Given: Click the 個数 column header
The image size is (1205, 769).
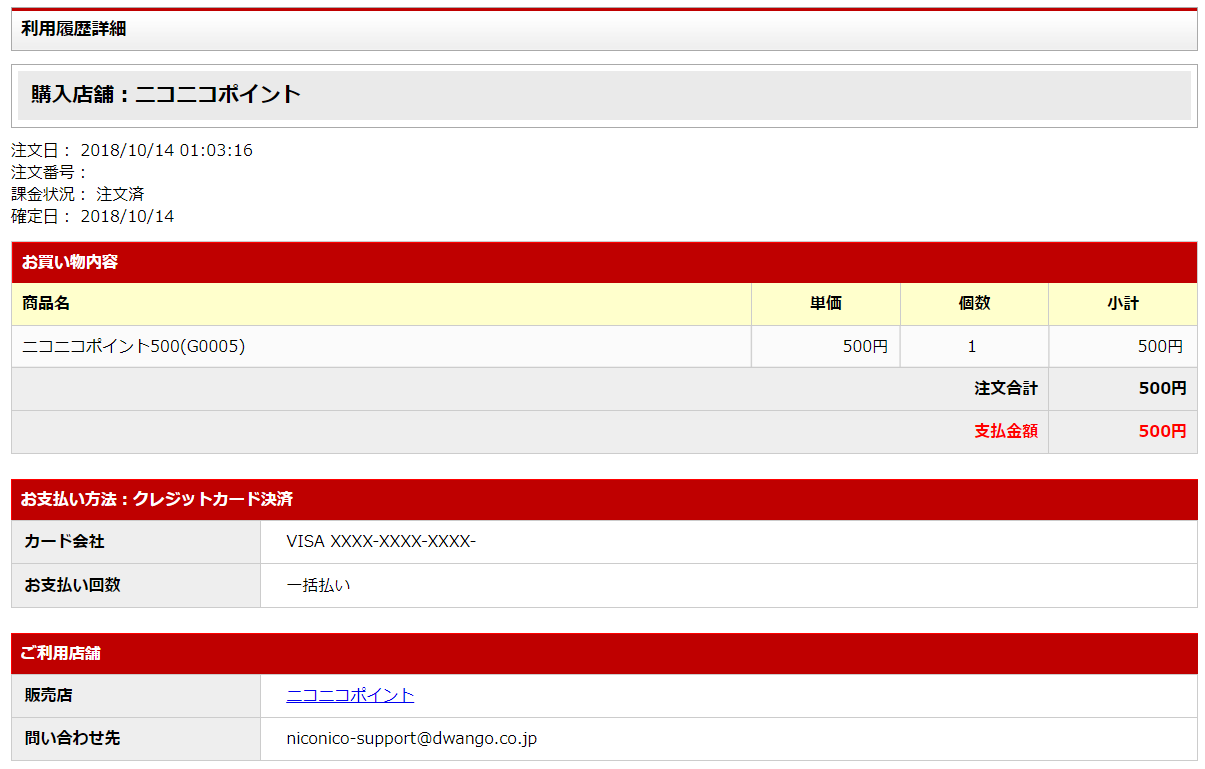Looking at the screenshot, I should 974,304.
